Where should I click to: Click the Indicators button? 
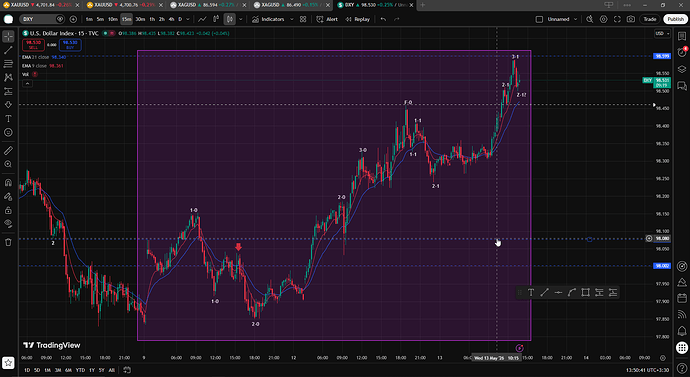coord(268,19)
